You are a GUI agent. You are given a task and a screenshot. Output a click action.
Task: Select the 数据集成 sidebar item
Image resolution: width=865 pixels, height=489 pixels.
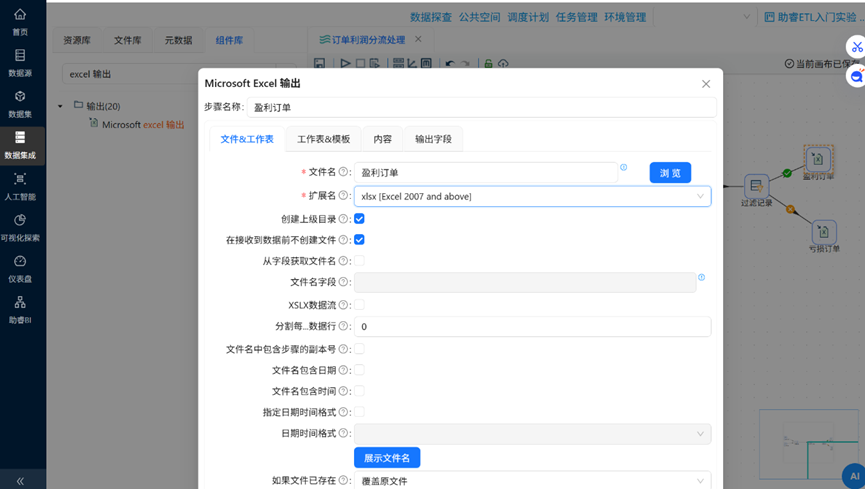[x=20, y=145]
